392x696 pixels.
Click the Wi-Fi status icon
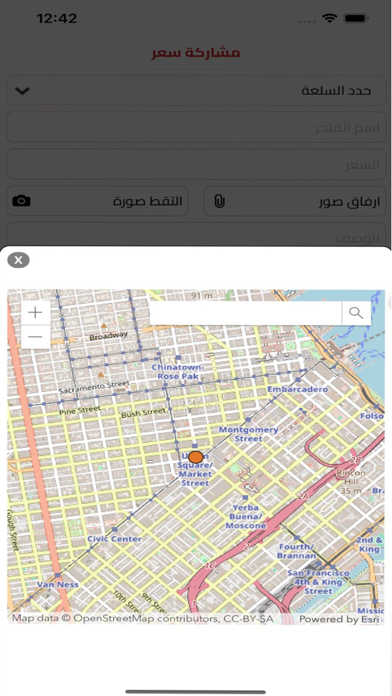click(x=329, y=18)
